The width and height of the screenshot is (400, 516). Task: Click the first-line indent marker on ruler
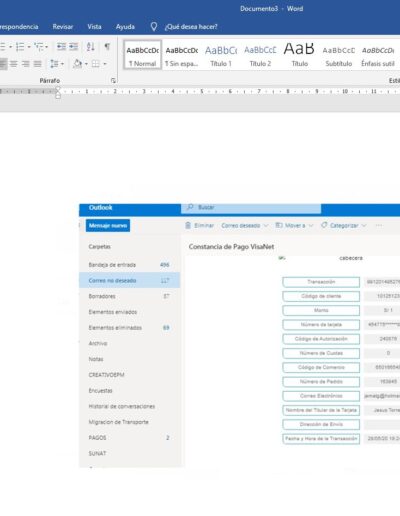point(58,89)
